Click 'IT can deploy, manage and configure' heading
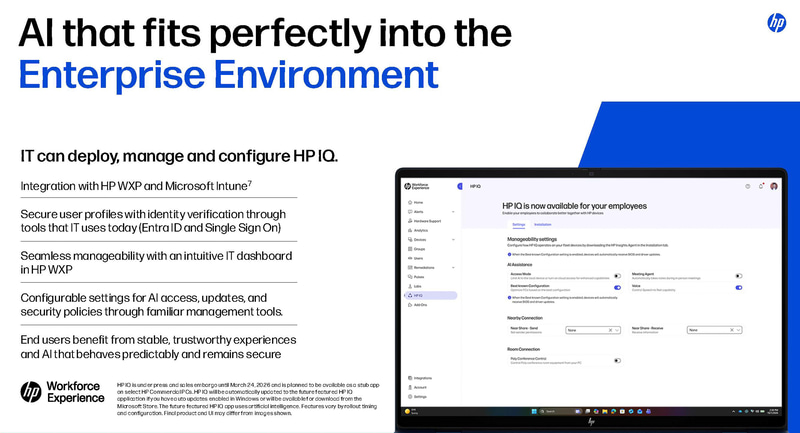This screenshot has height=433, width=800. coord(179,156)
